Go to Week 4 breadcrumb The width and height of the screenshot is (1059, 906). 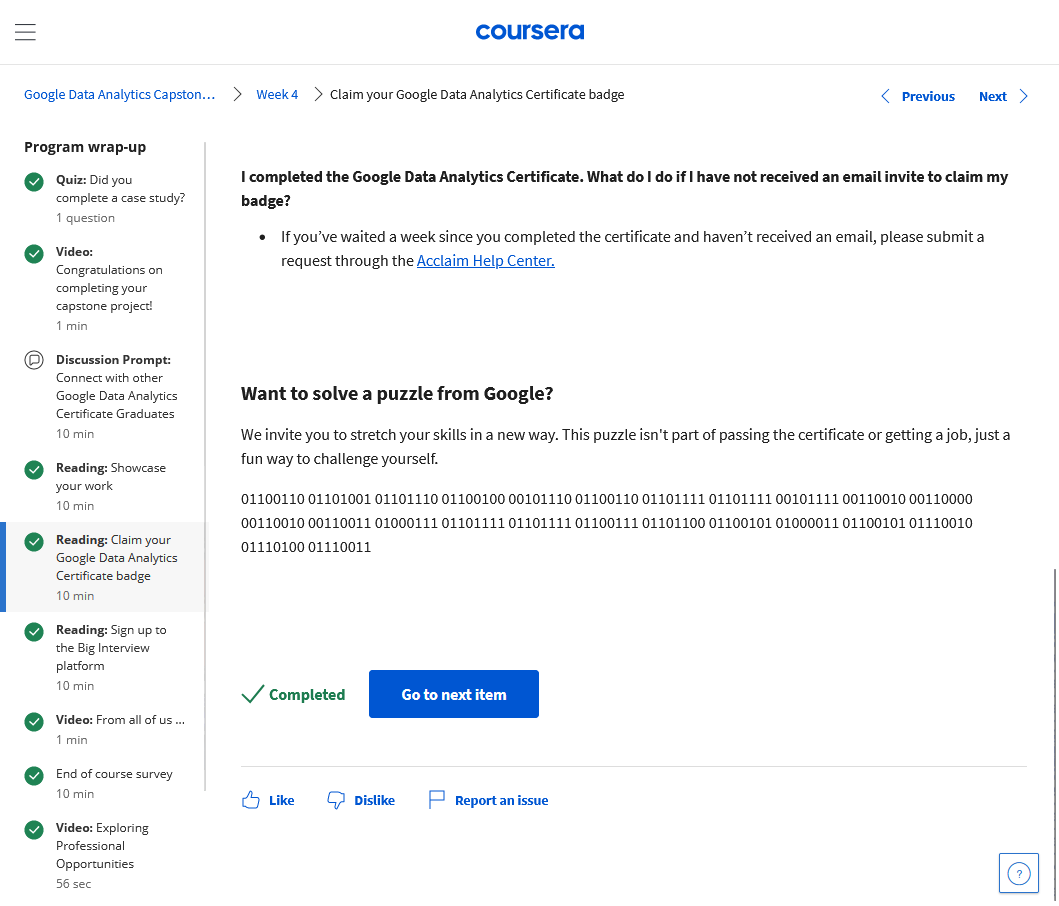(x=277, y=95)
